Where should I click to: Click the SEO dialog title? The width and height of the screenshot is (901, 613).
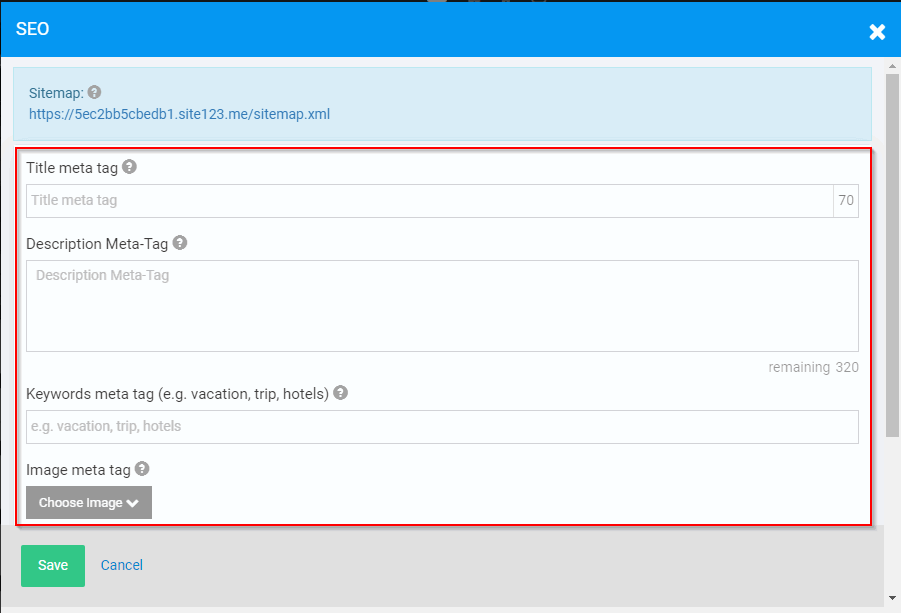tap(32, 29)
